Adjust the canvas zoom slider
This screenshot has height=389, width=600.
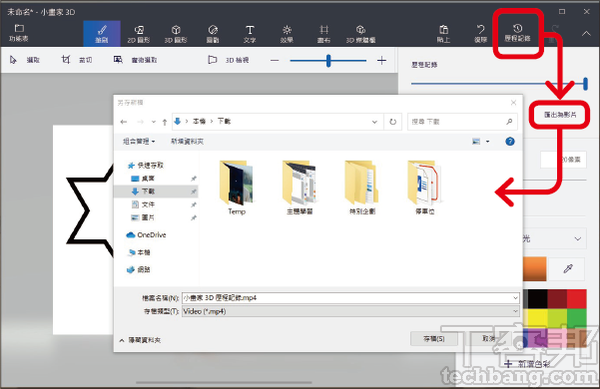328,60
